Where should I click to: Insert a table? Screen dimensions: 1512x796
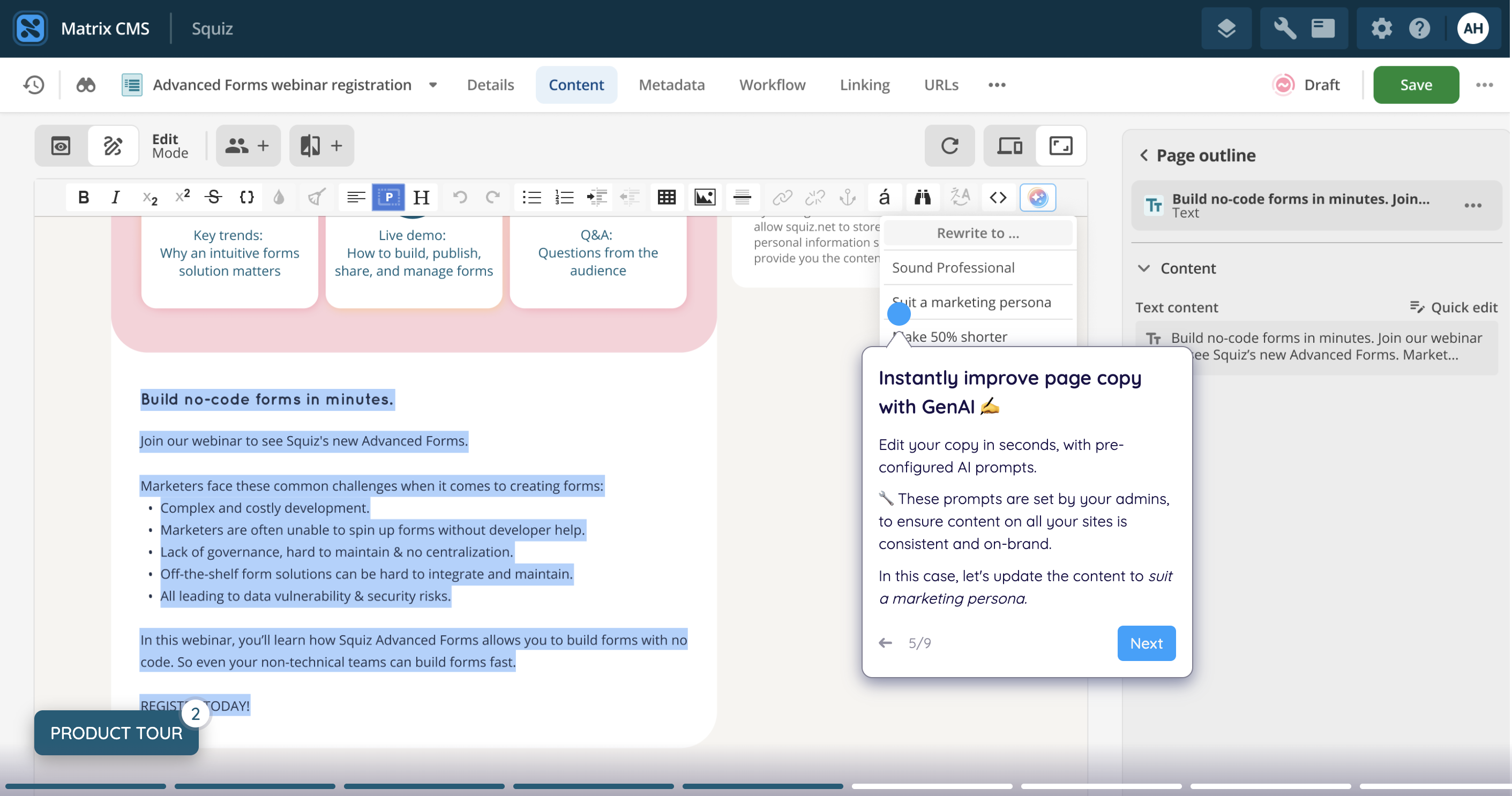[x=666, y=197]
